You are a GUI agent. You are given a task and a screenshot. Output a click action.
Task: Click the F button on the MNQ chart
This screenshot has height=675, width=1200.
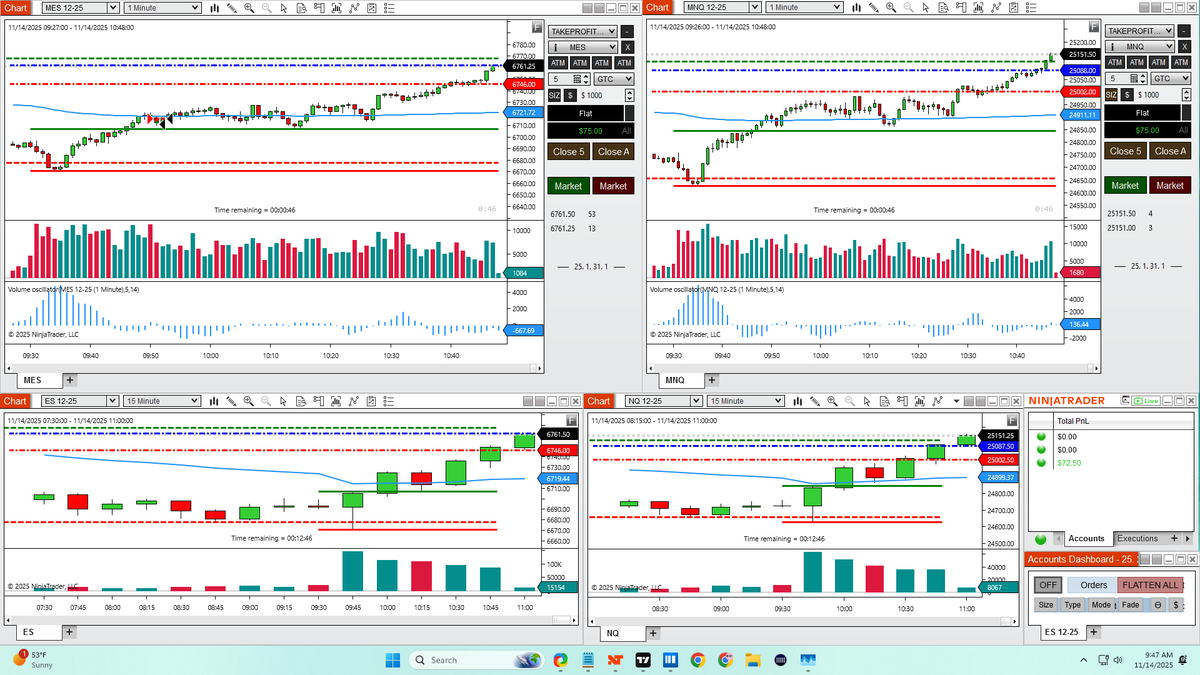coord(1094,27)
